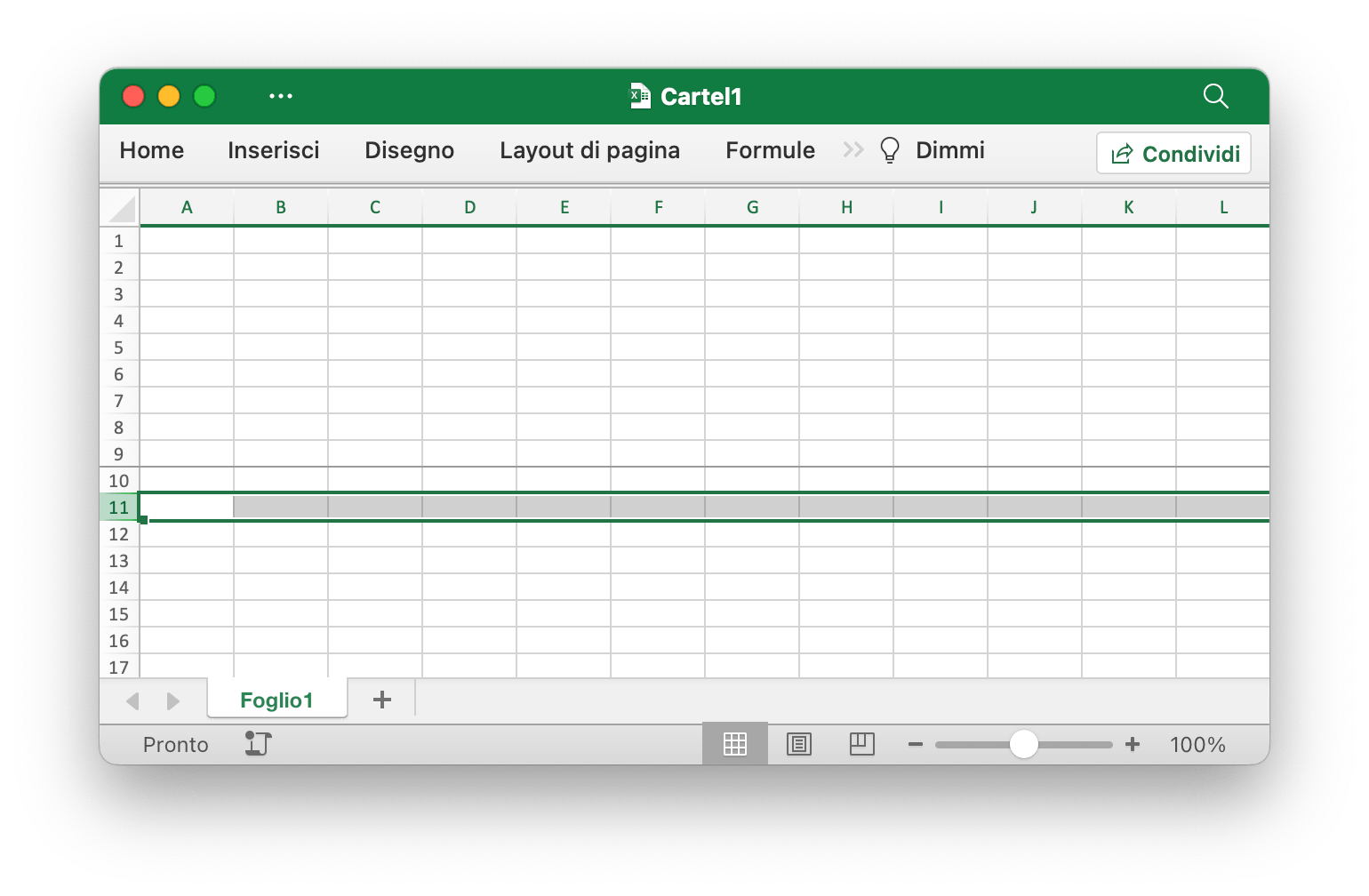The image size is (1369, 896).
Task: Select row 10 header
Action: tap(119, 481)
